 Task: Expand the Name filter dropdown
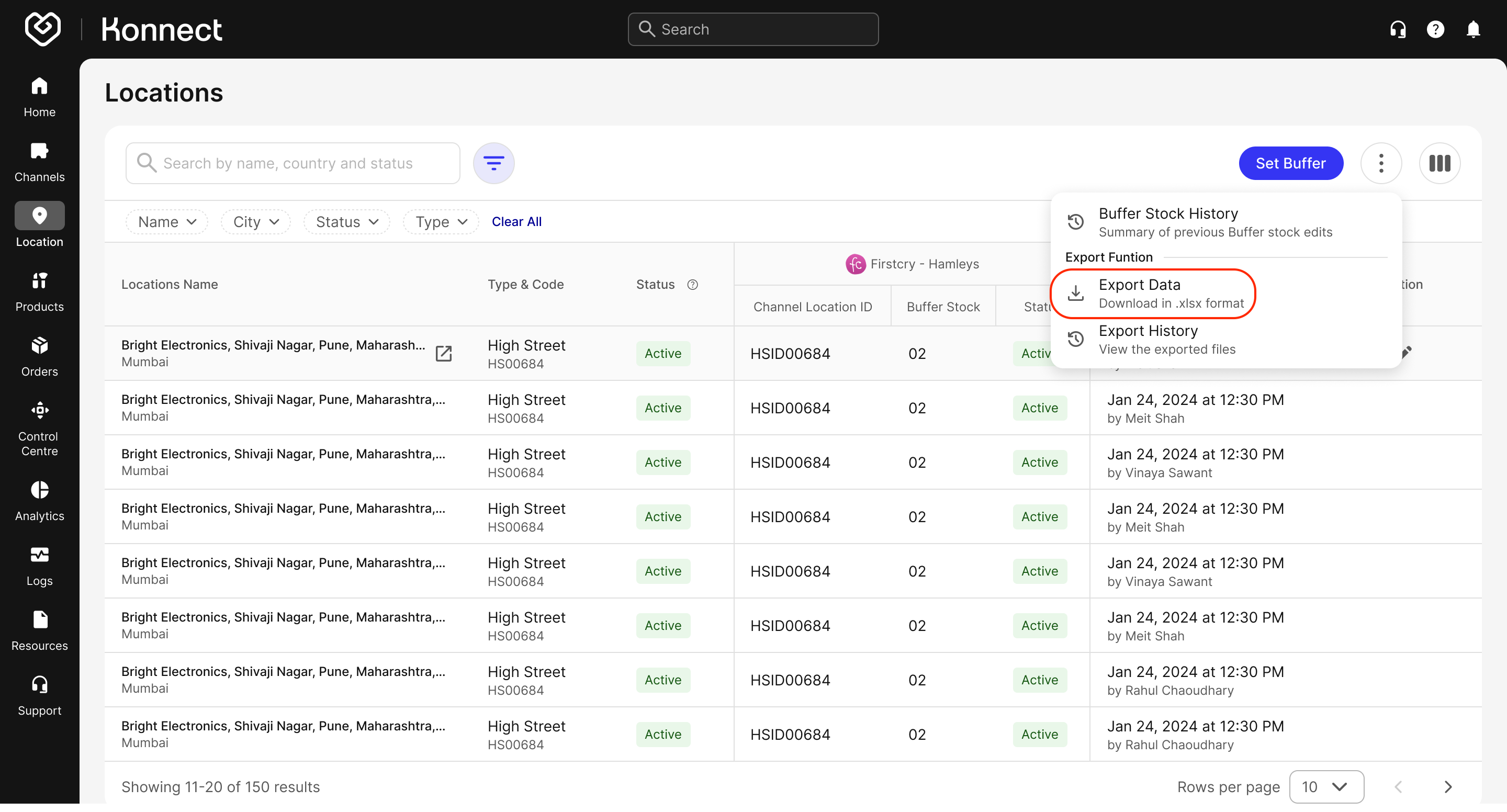[167, 222]
